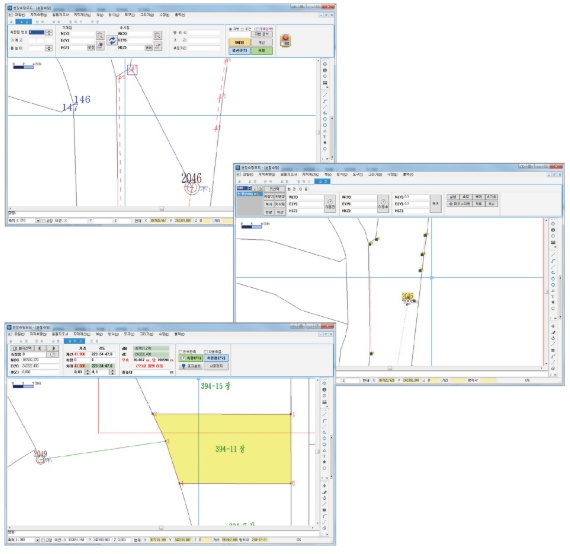Image resolution: width=570 pixels, height=554 pixels.
Task: Toggle the first checkbox above green button in bottom window
Action: (x=180, y=352)
